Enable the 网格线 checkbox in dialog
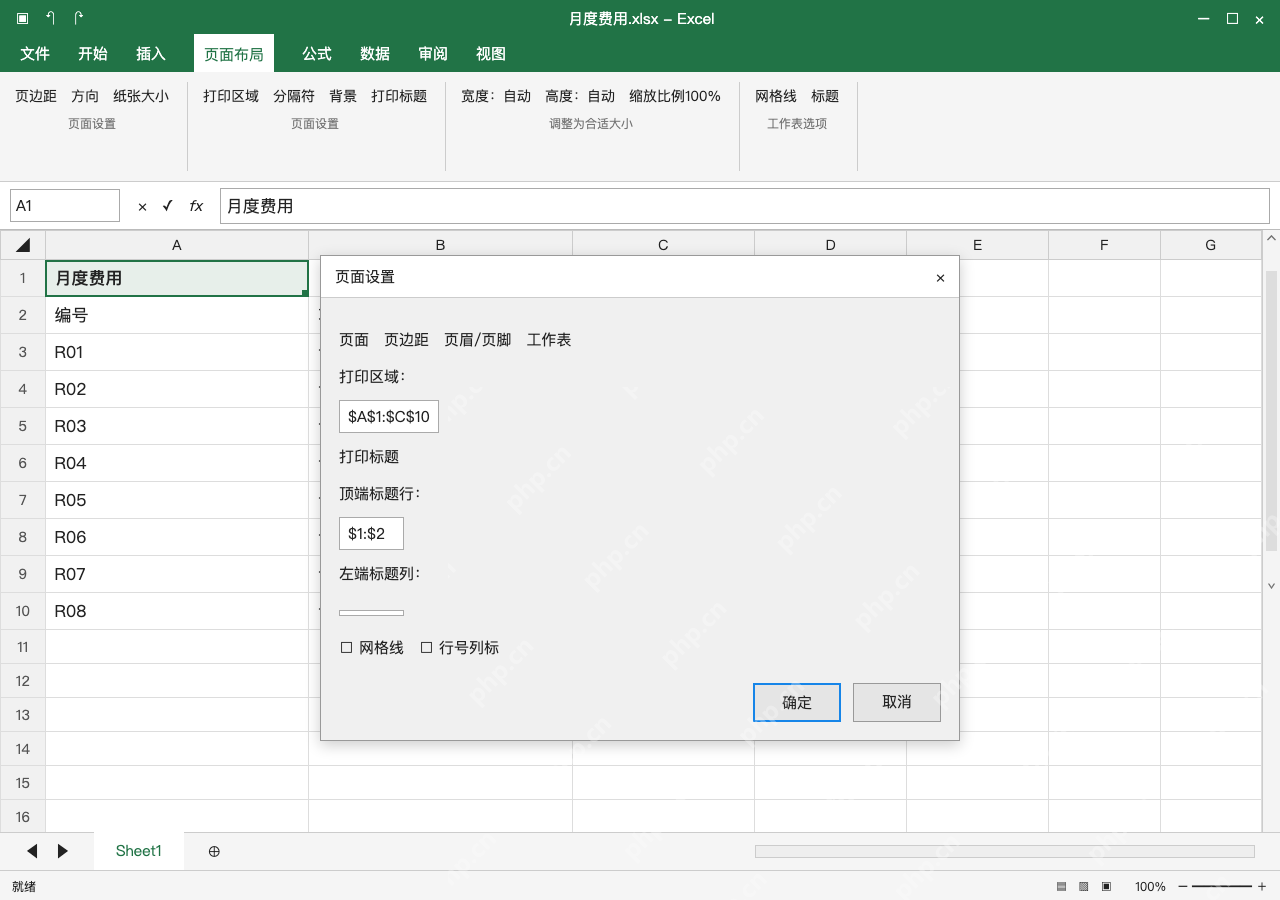Screen dimensions: 1280x900 [x=347, y=648]
